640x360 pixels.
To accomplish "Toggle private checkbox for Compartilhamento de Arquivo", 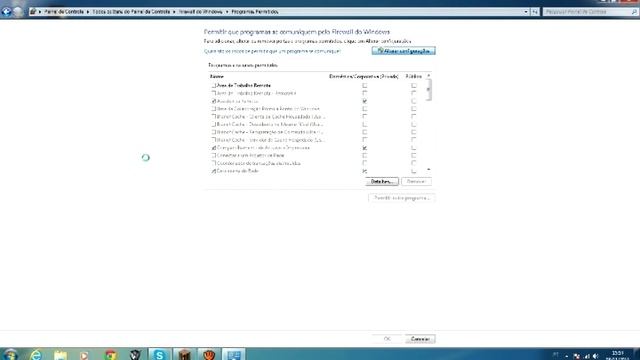I will 364,148.
